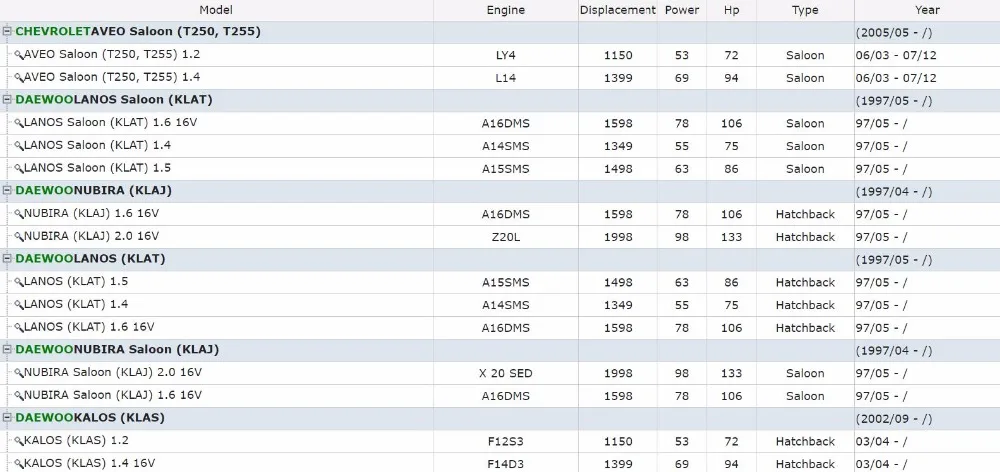Click magnifier icon for LANOS (KLAT) 1.6 16V hatchback

[x=18, y=328]
